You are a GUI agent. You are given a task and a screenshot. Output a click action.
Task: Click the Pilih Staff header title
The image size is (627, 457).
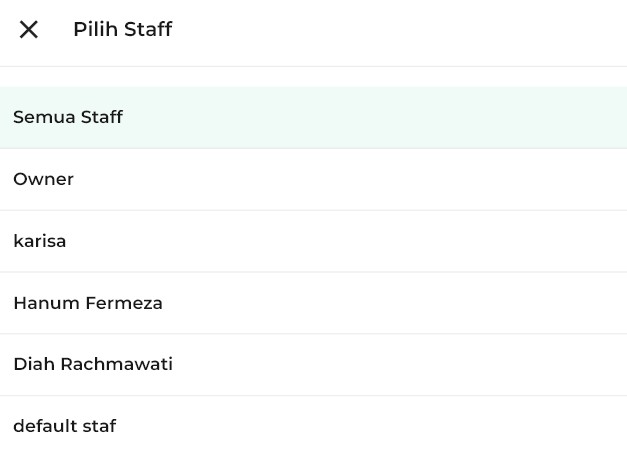[x=122, y=30]
